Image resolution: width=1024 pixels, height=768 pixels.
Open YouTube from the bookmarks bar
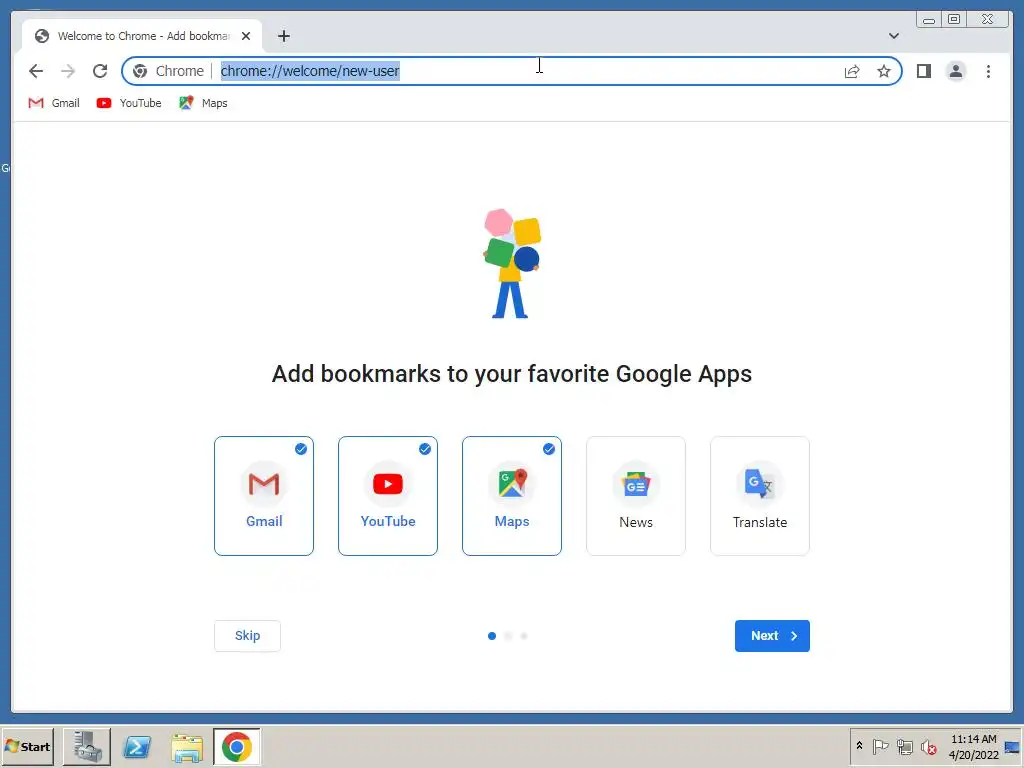129,103
